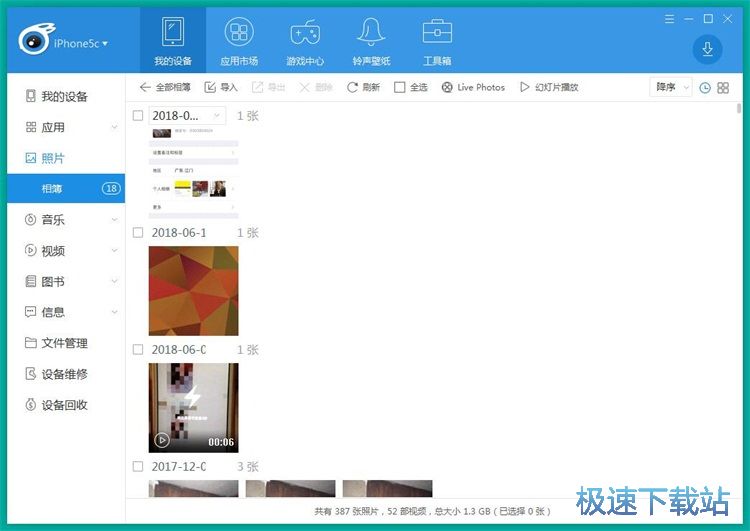Viewport: 750px width, 531px height.
Task: Open the 游戏中心 game center icon
Action: [305, 33]
